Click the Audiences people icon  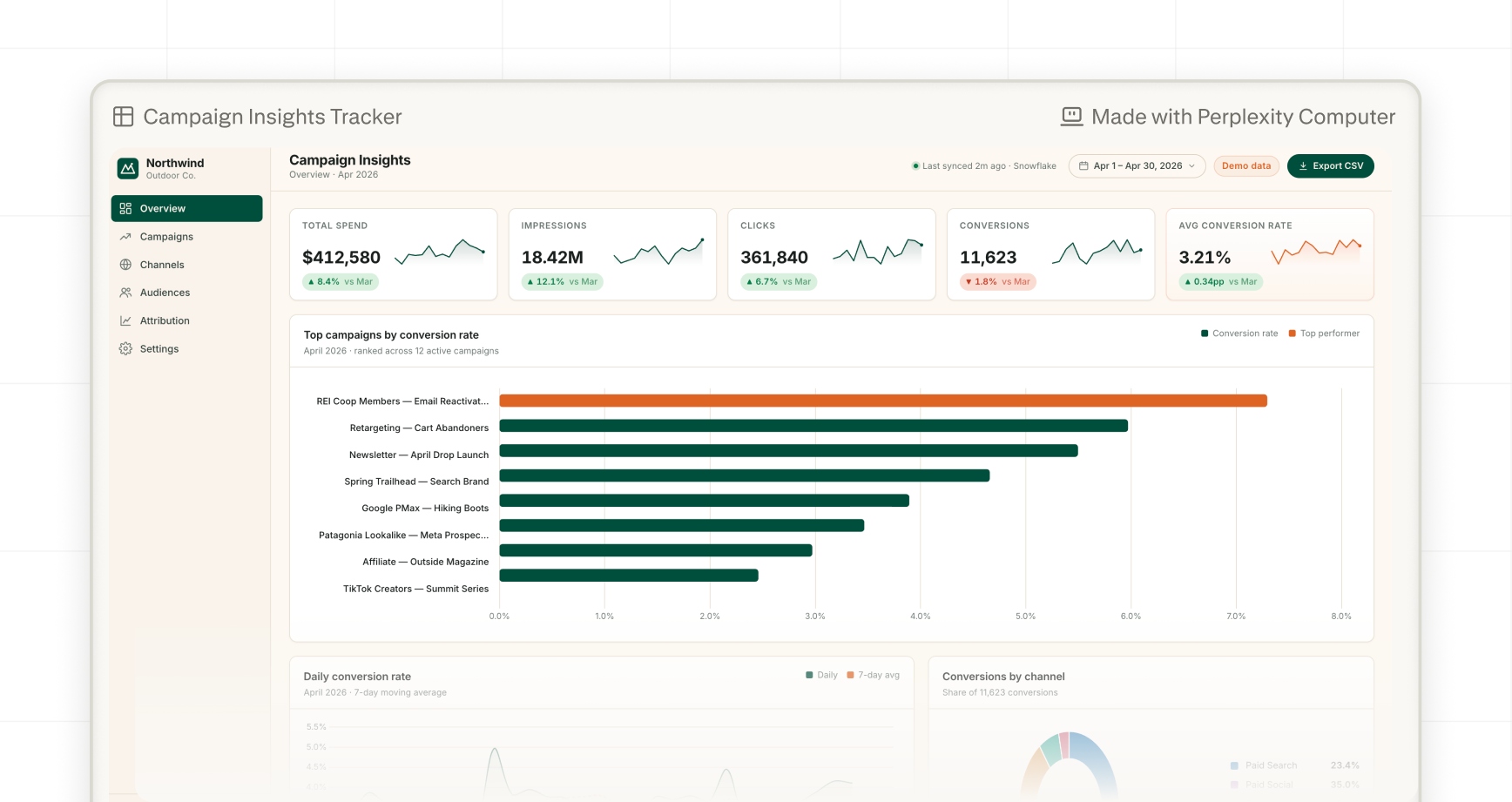125,293
